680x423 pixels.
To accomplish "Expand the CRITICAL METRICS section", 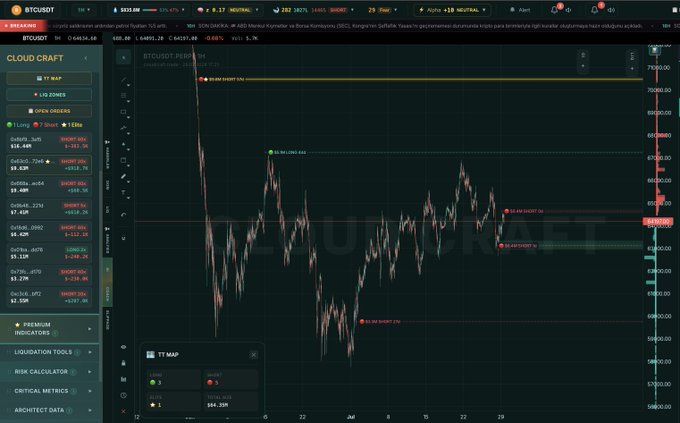I will coord(50,391).
